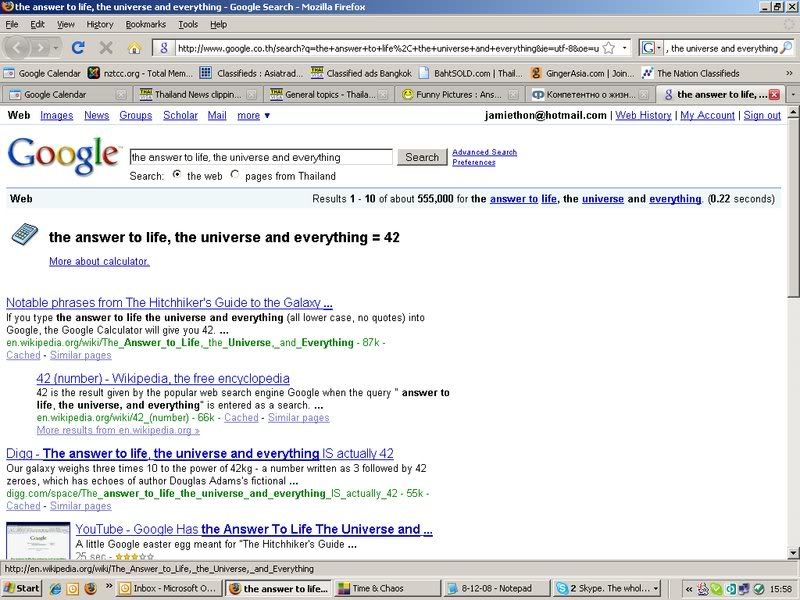Open 'More about calculator' link
Image resolution: width=800 pixels, height=600 pixels.
click(x=99, y=261)
